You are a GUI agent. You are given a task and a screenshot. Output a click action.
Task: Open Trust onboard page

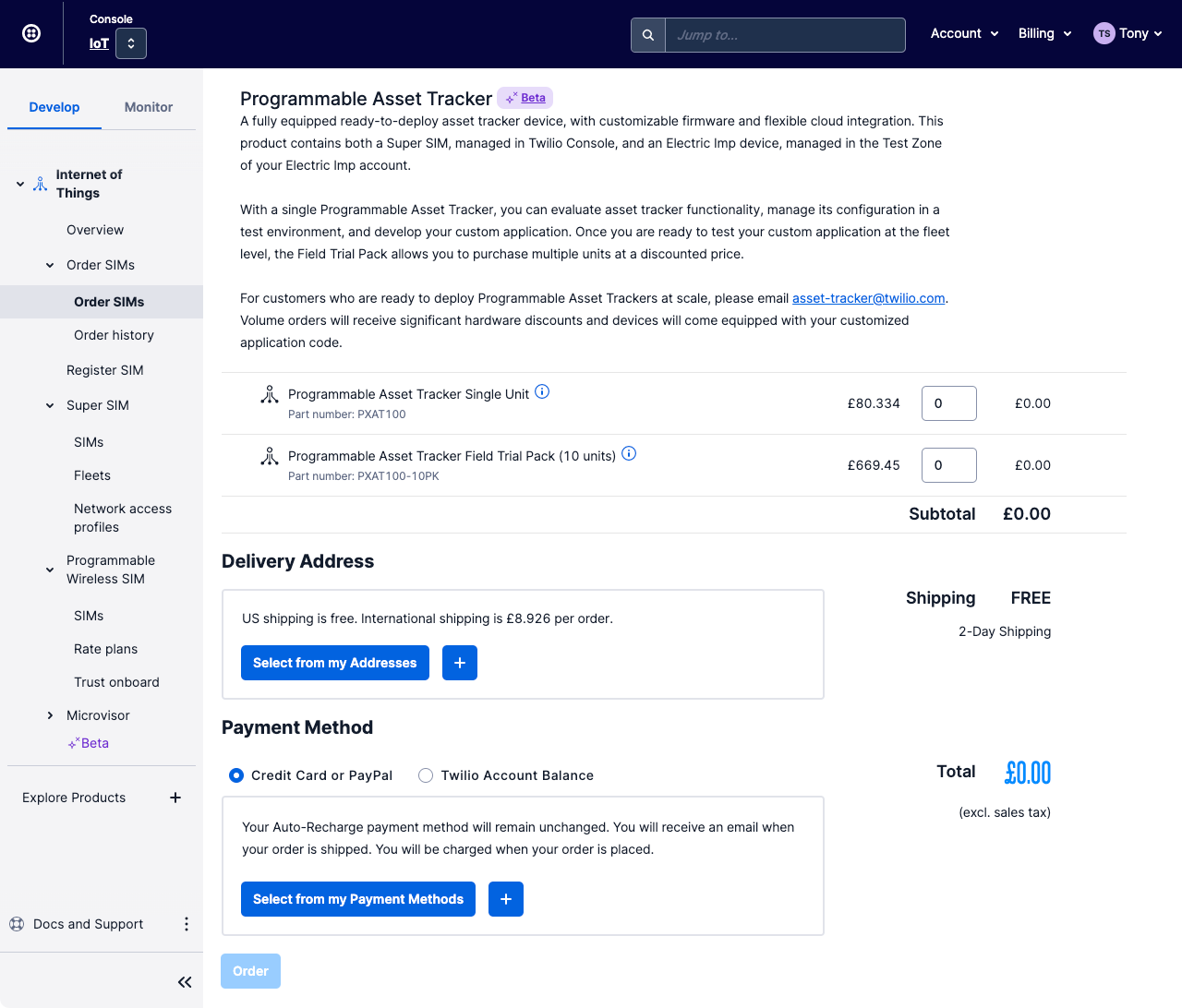point(116,682)
